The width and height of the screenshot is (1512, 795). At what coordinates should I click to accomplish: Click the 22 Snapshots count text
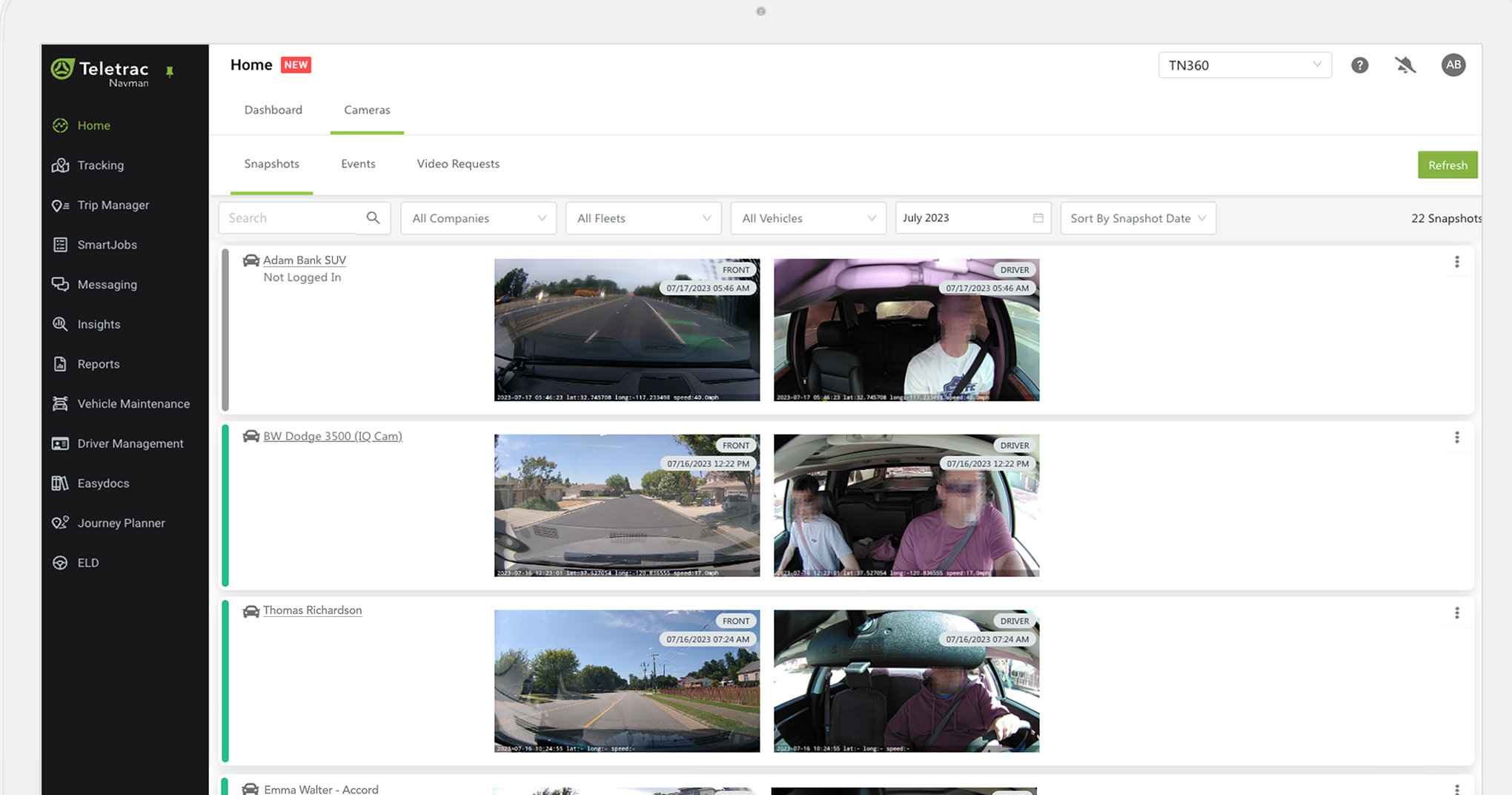point(1446,218)
